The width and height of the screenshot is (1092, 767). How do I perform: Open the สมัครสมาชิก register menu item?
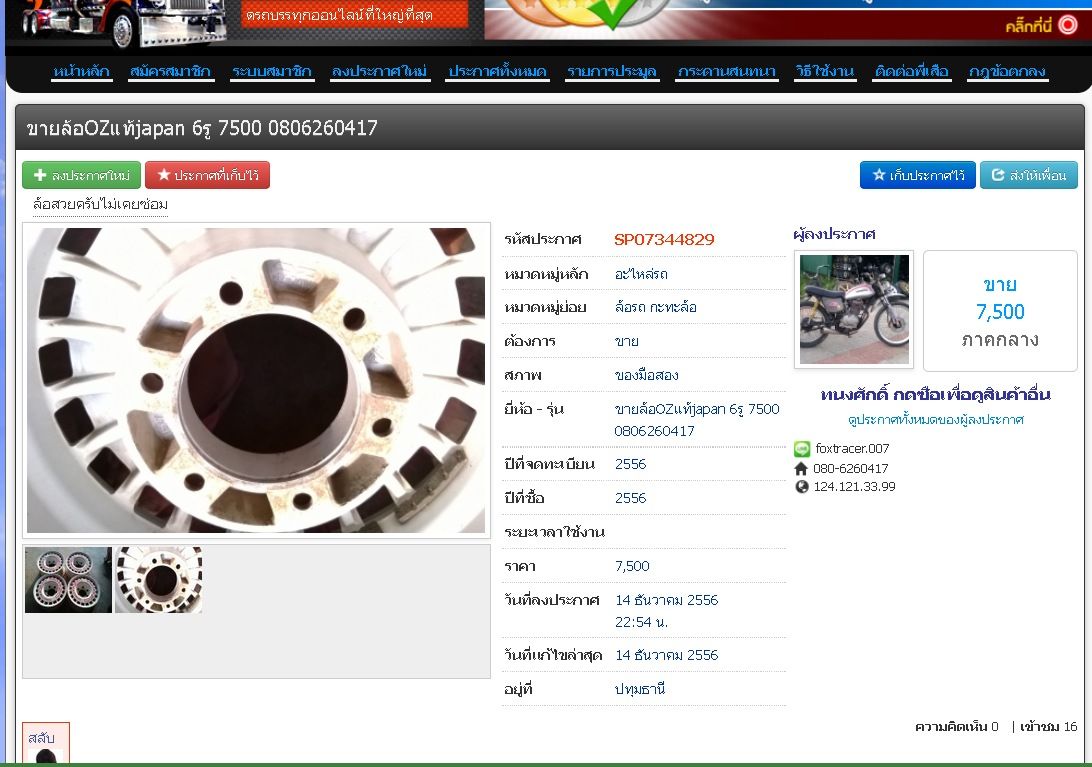(x=170, y=71)
